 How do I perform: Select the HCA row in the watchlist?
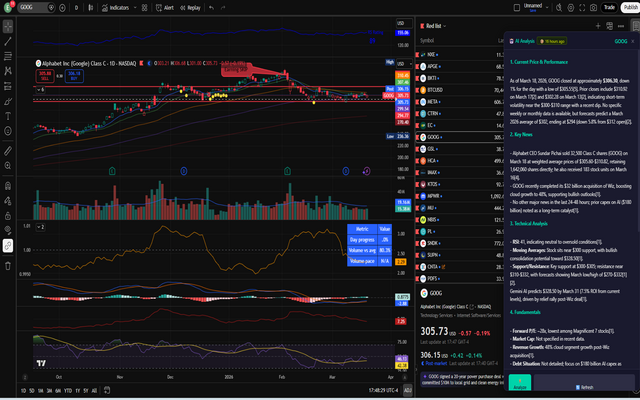pos(460,161)
